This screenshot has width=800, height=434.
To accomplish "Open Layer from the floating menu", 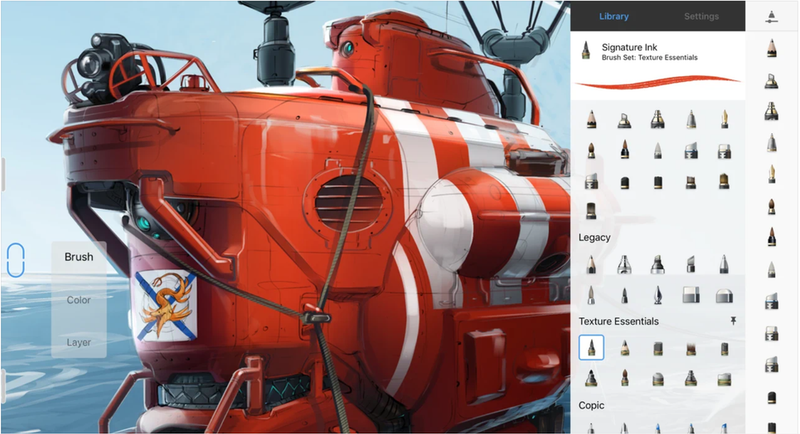I will (79, 342).
